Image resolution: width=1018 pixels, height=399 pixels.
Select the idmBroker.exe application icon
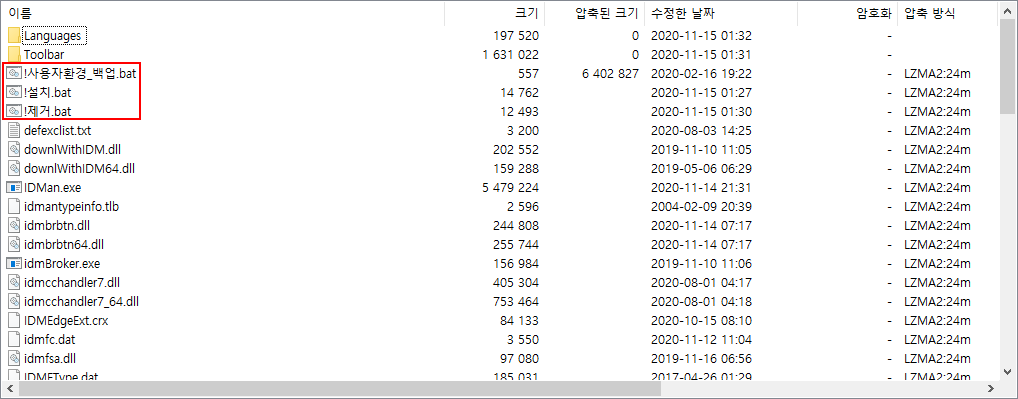pyautogui.click(x=14, y=263)
